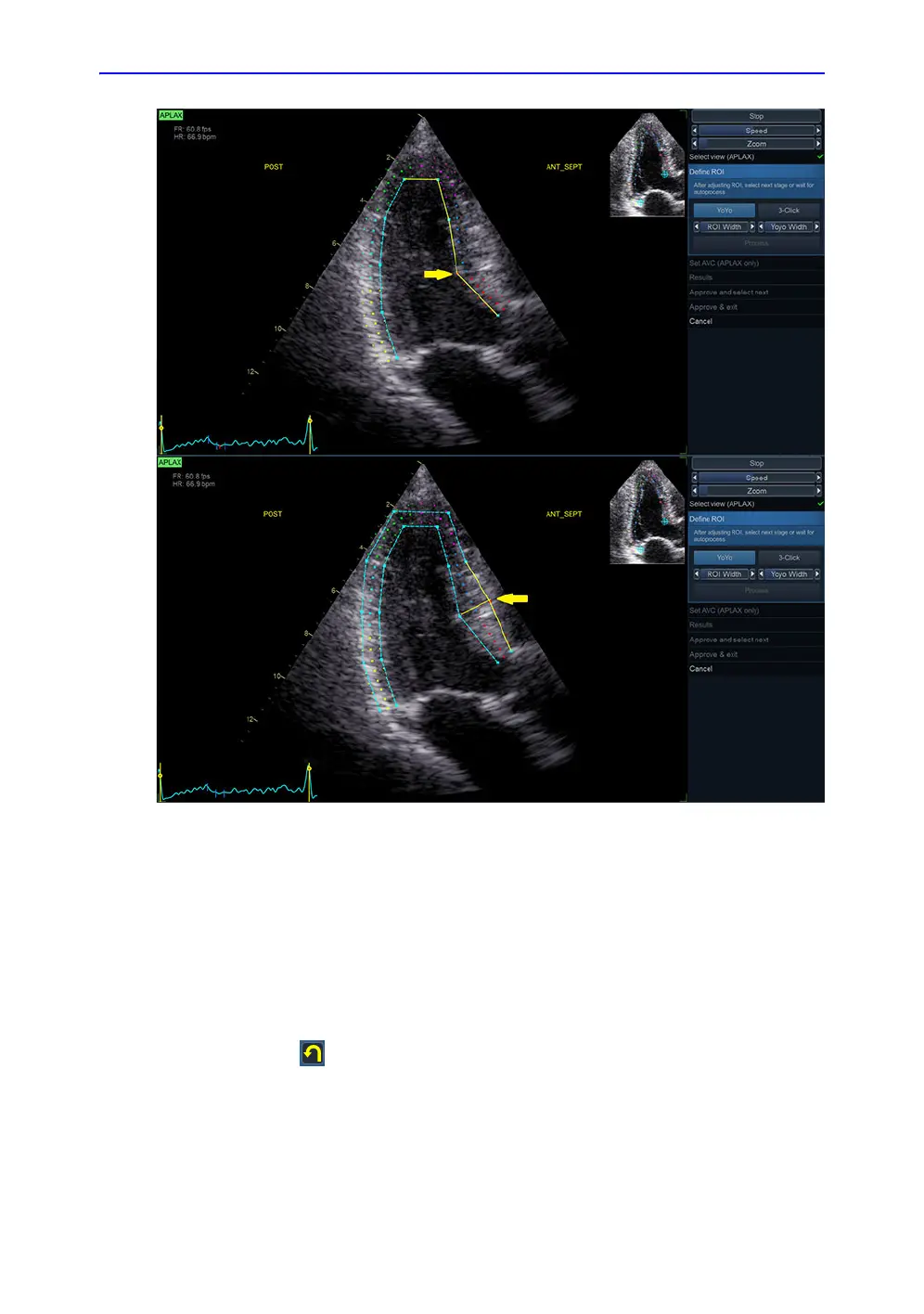Screen dimensions: 924x1314
Task: Click the POST label in upper ultrasound view
Action: click(274, 167)
